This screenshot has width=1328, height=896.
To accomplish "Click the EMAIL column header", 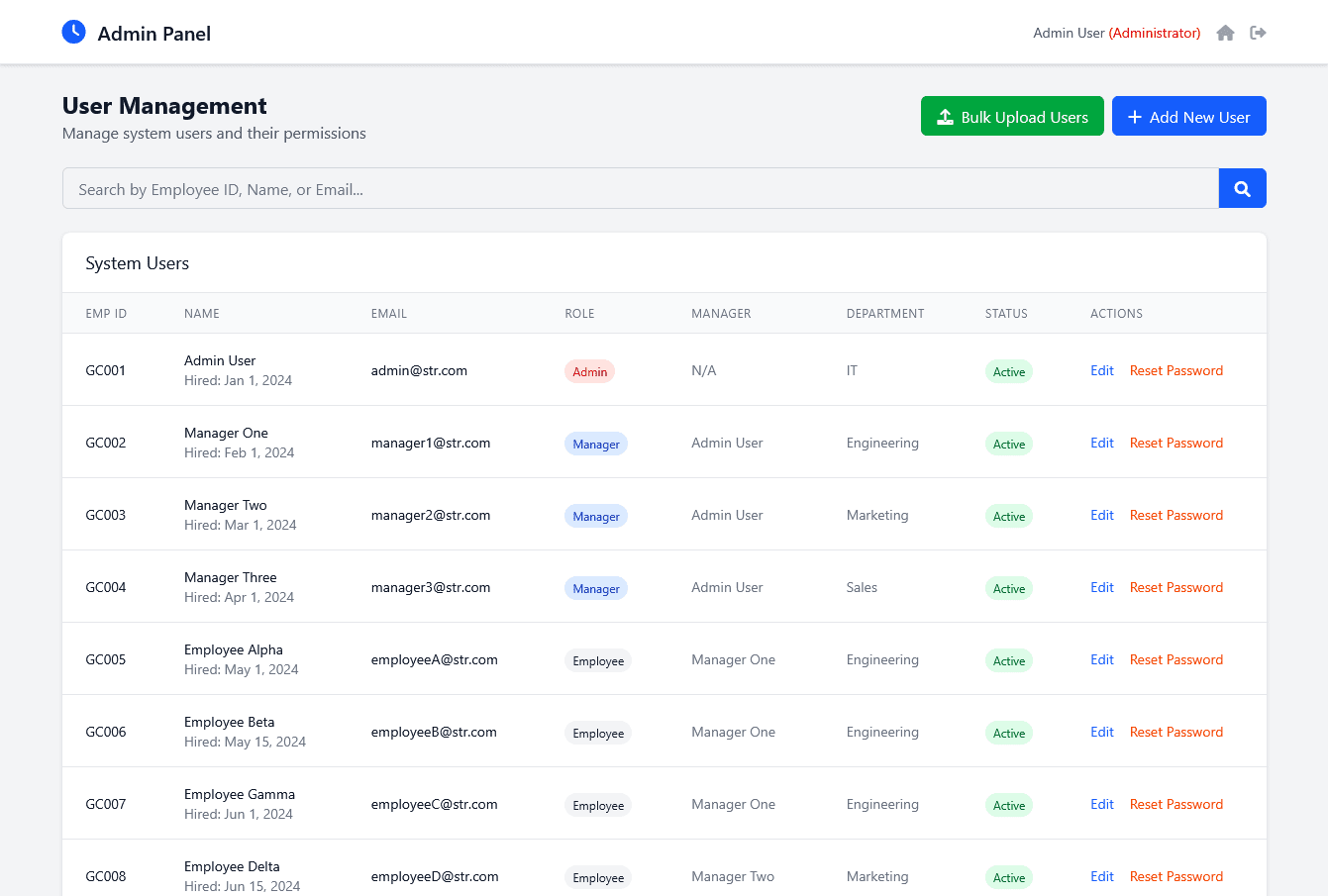I will (388, 313).
